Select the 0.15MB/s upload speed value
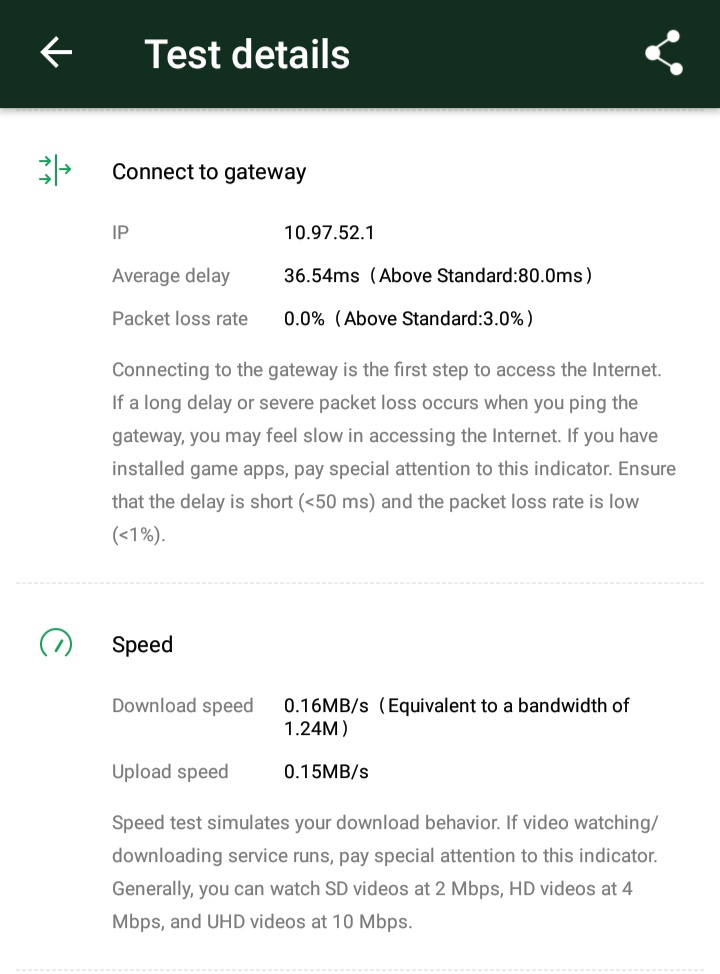This screenshot has width=720, height=974. click(326, 772)
